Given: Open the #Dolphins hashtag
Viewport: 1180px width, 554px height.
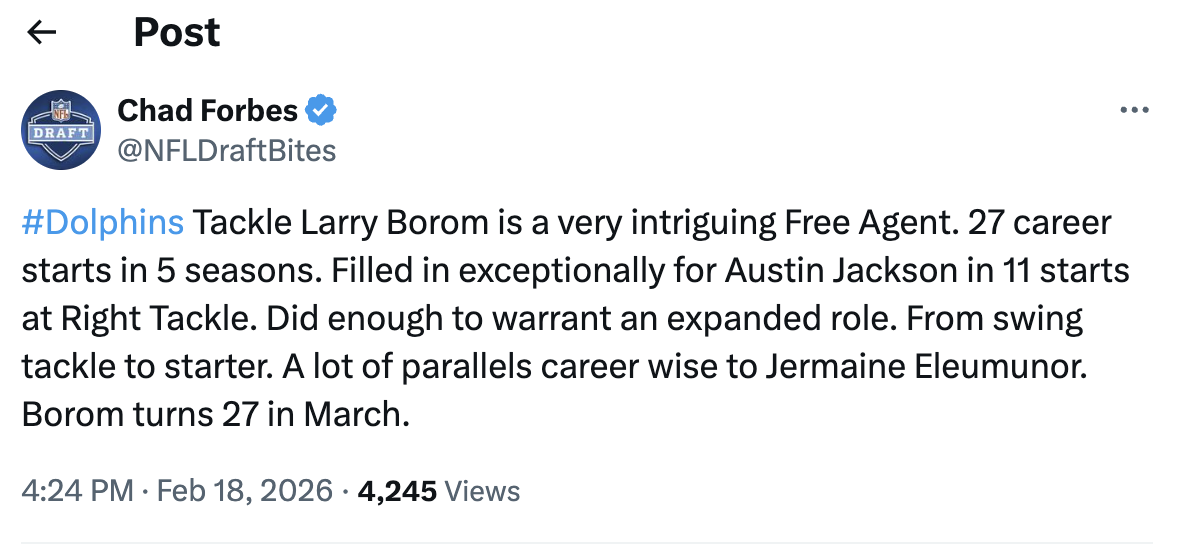Looking at the screenshot, I should (x=103, y=222).
